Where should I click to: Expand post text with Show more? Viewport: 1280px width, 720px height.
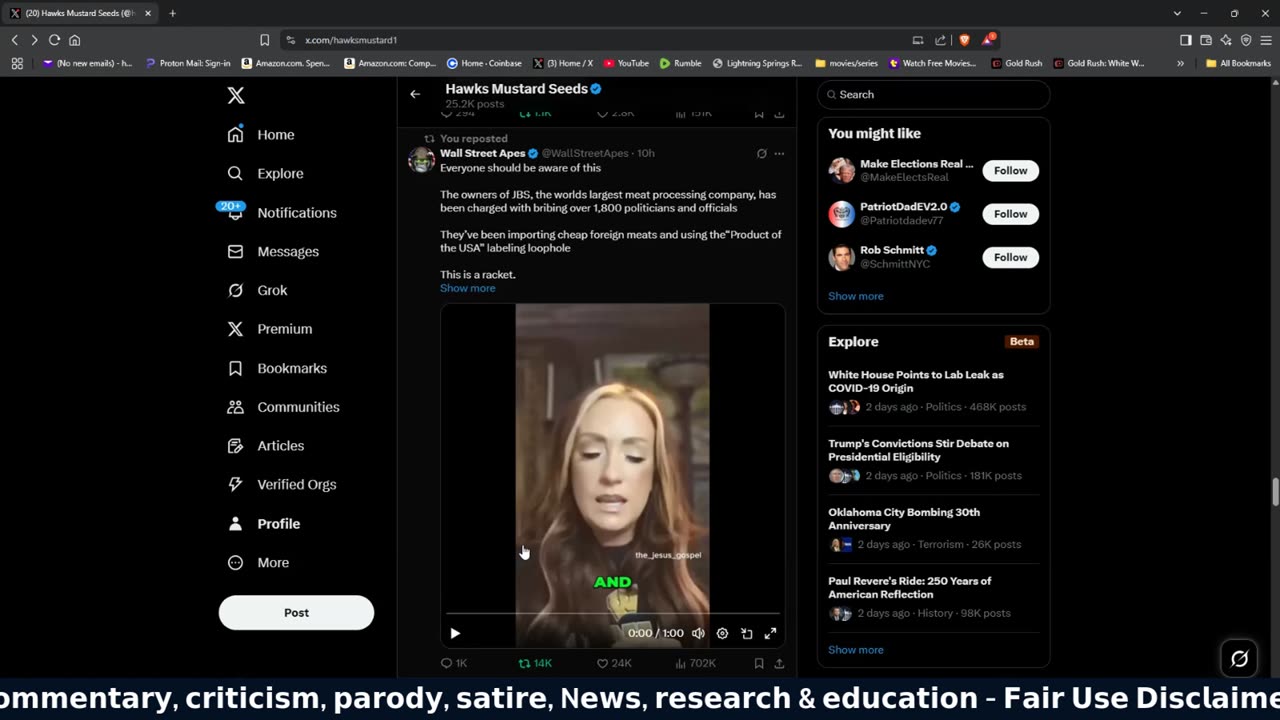pos(467,288)
